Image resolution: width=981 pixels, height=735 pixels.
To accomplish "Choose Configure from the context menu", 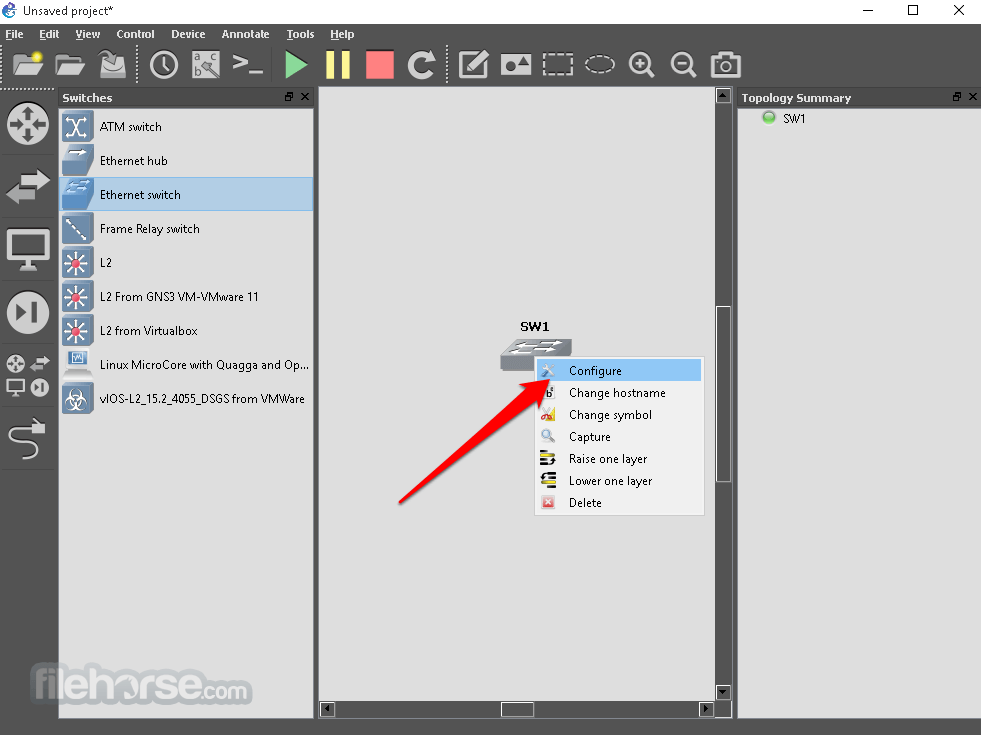I will 619,370.
